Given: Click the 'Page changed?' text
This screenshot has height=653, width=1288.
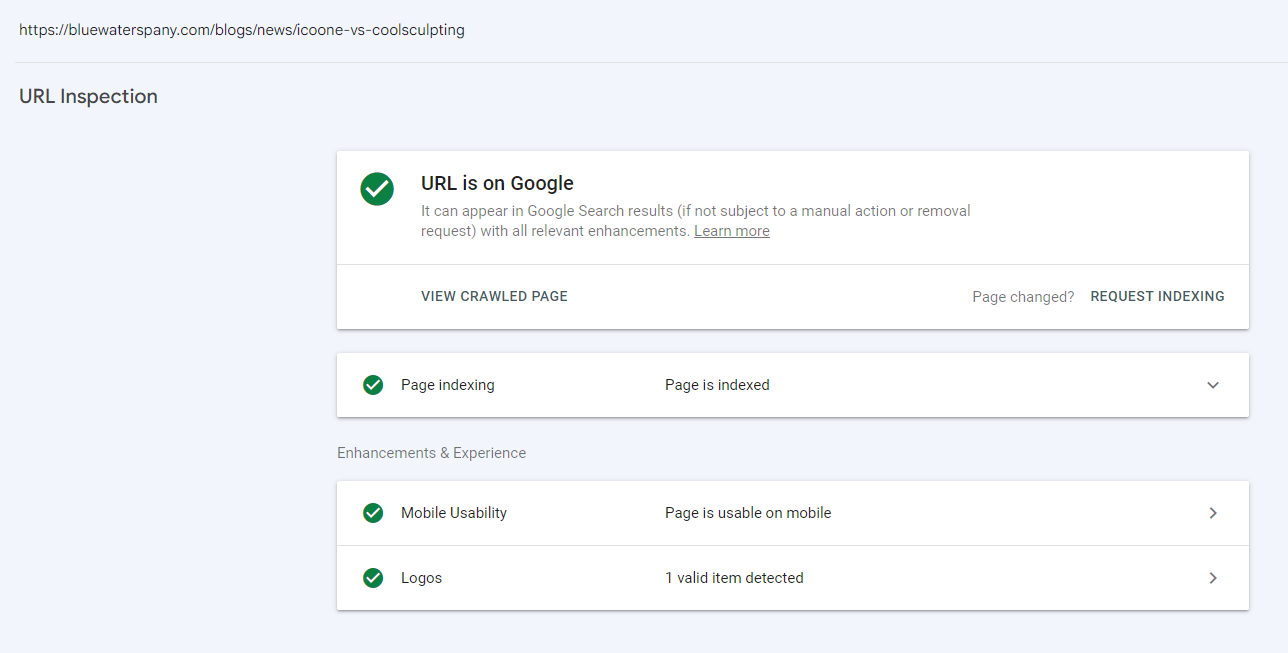Looking at the screenshot, I should pyautogui.click(x=1023, y=297).
